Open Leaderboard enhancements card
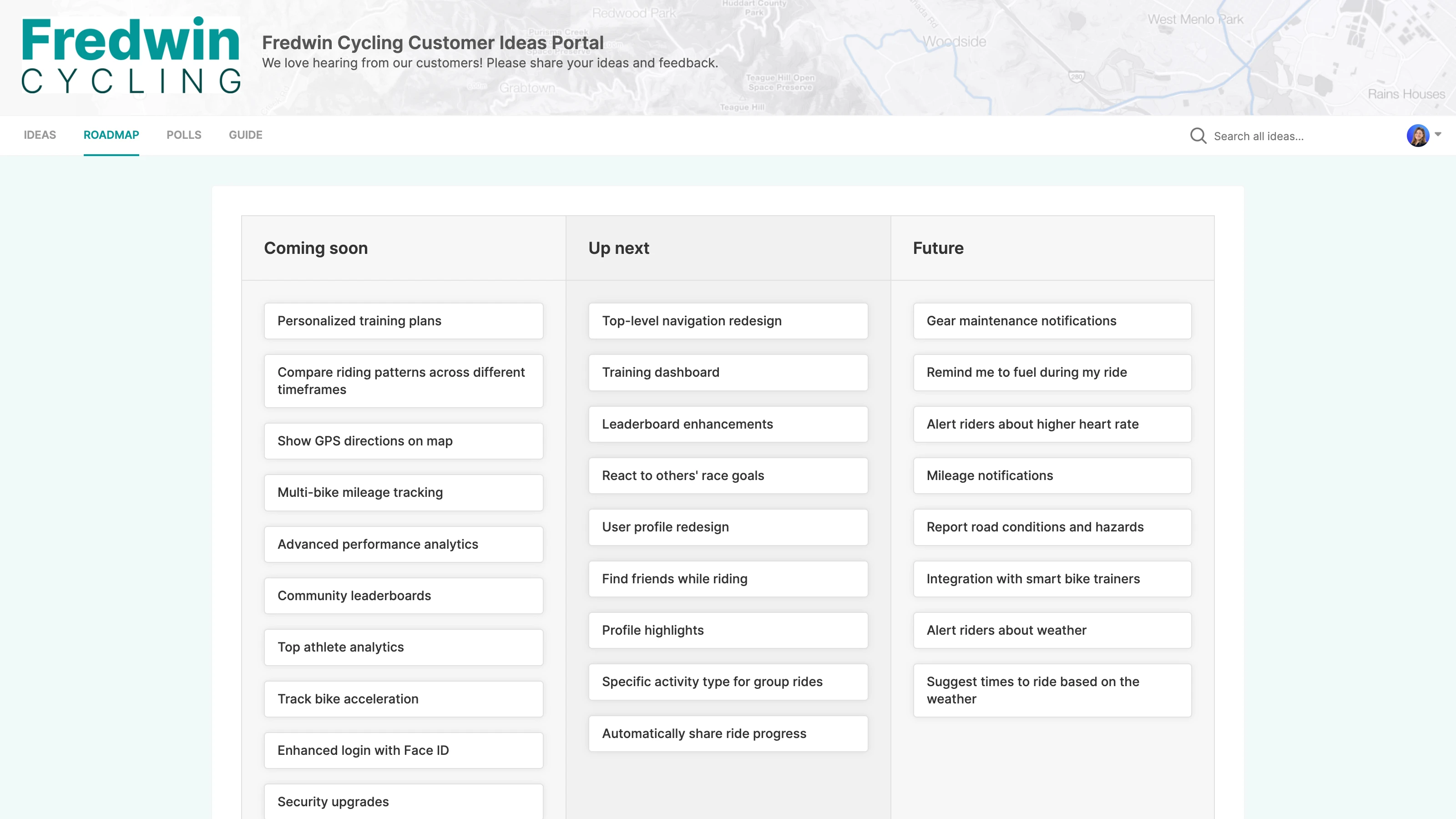The width and height of the screenshot is (1456, 819). coord(728,424)
